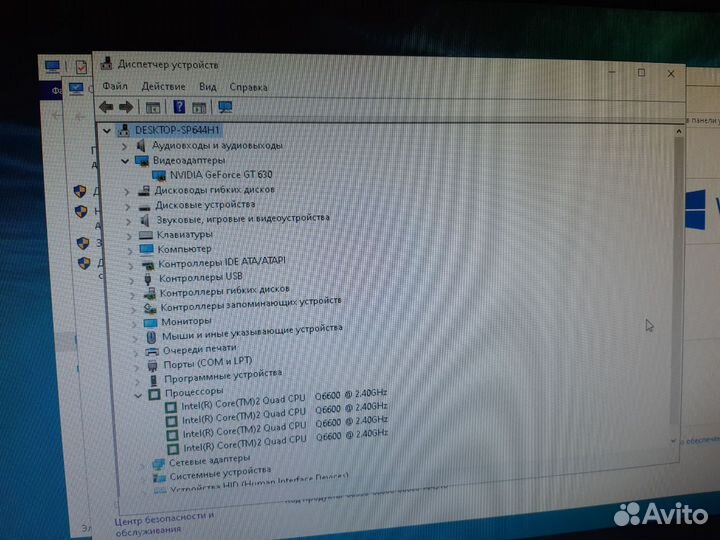This screenshot has width=720, height=540.
Task: Click the blue Help question-mark toolbar icon
Action: [179, 107]
